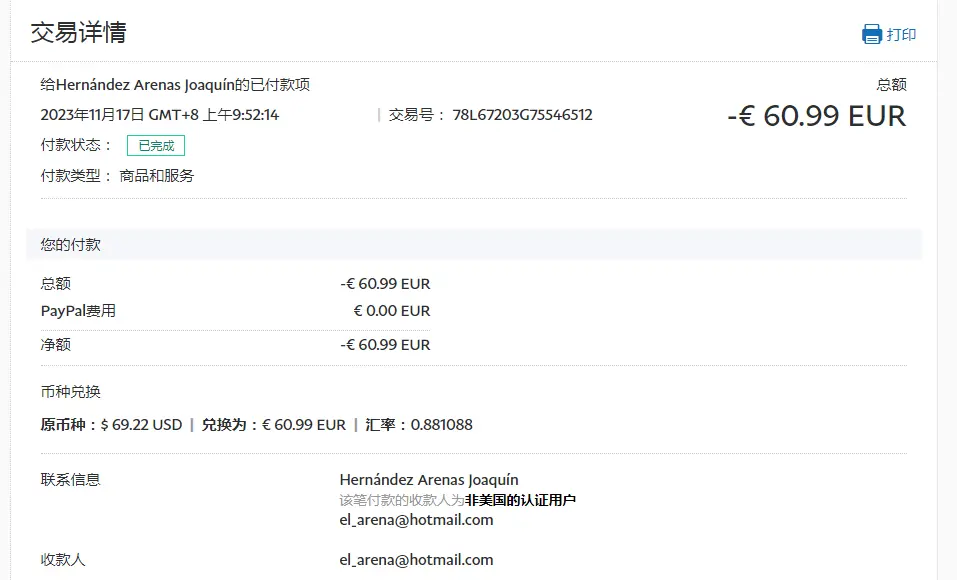Viewport: 957px width, 580px height.
Task: Click the 交易详情 page heading
Action: coord(78,32)
